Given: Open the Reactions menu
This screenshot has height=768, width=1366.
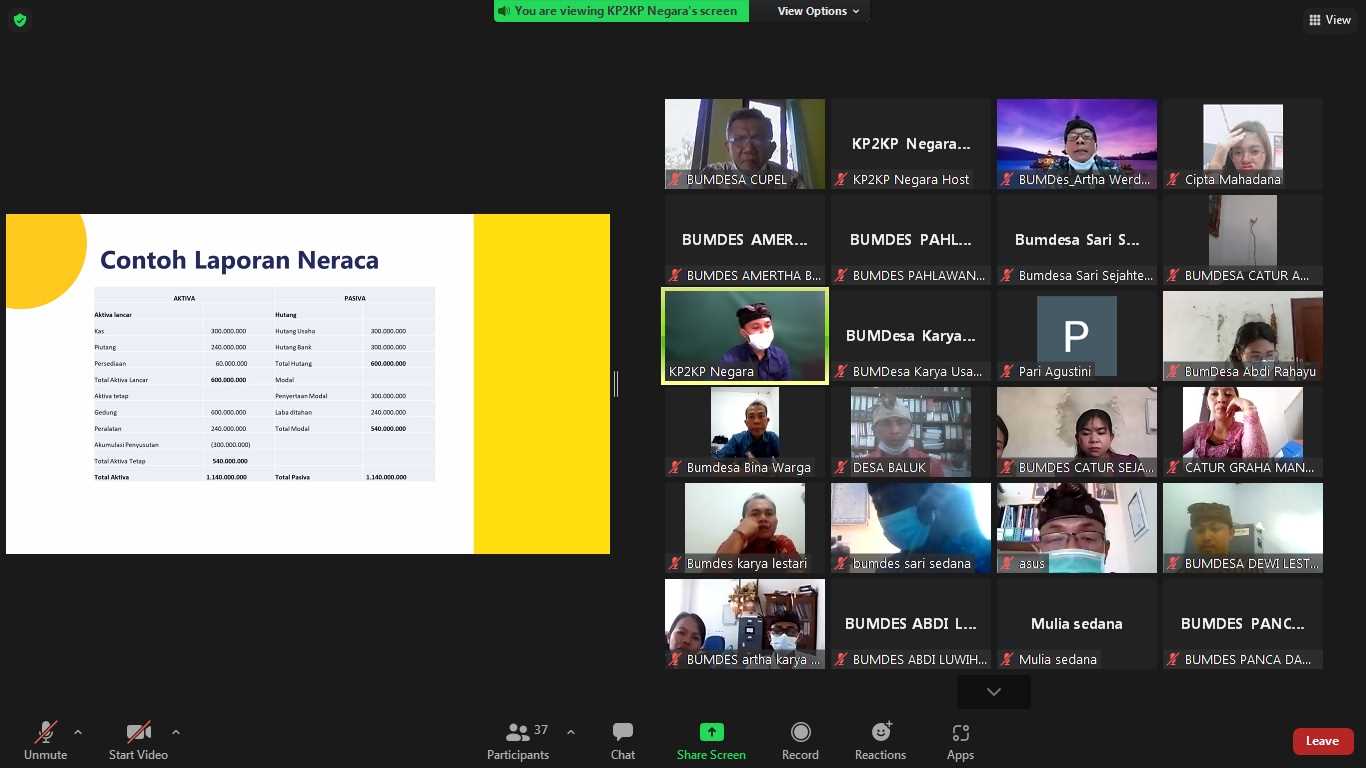Looking at the screenshot, I should pyautogui.click(x=880, y=741).
